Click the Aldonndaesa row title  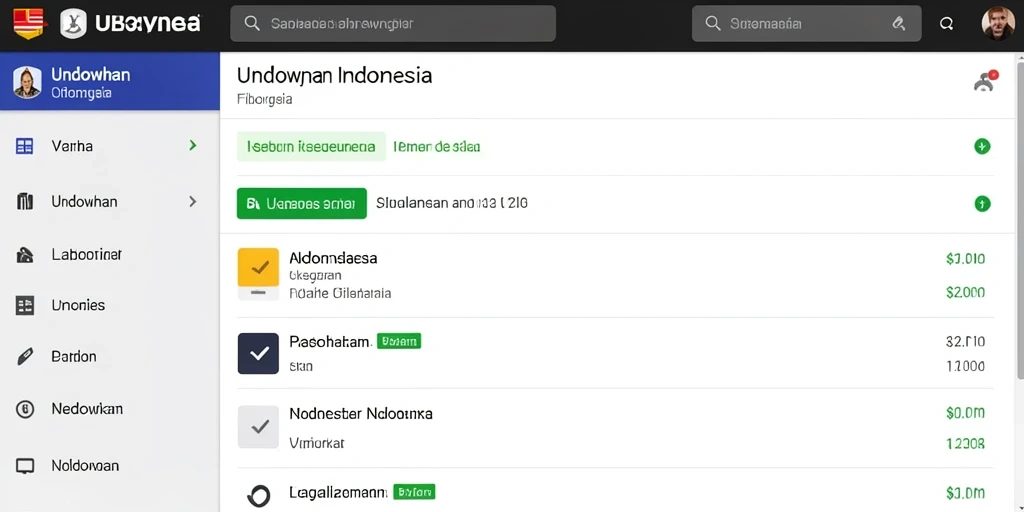point(333,258)
